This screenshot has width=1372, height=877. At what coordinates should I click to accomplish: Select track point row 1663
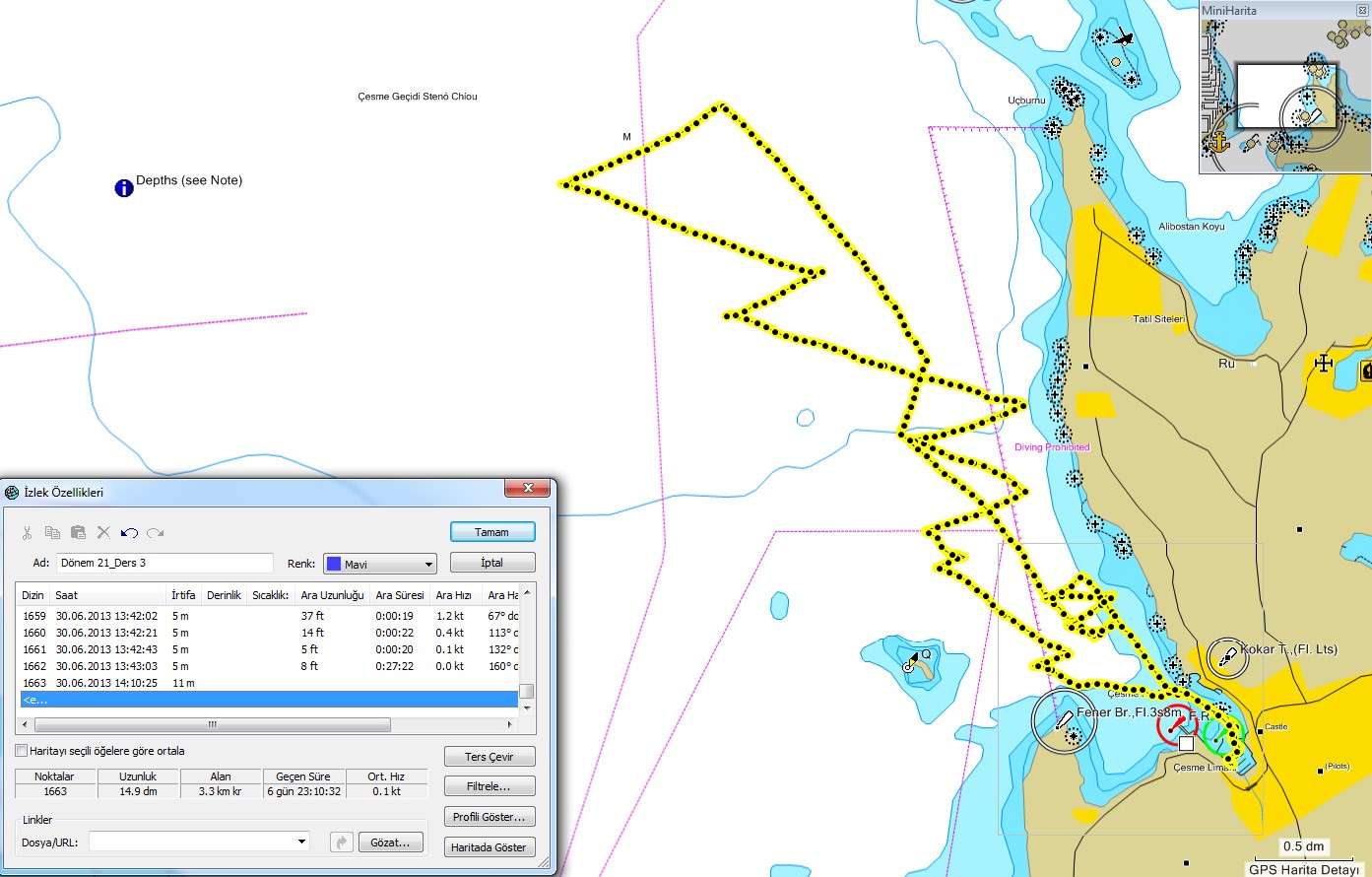[269, 683]
